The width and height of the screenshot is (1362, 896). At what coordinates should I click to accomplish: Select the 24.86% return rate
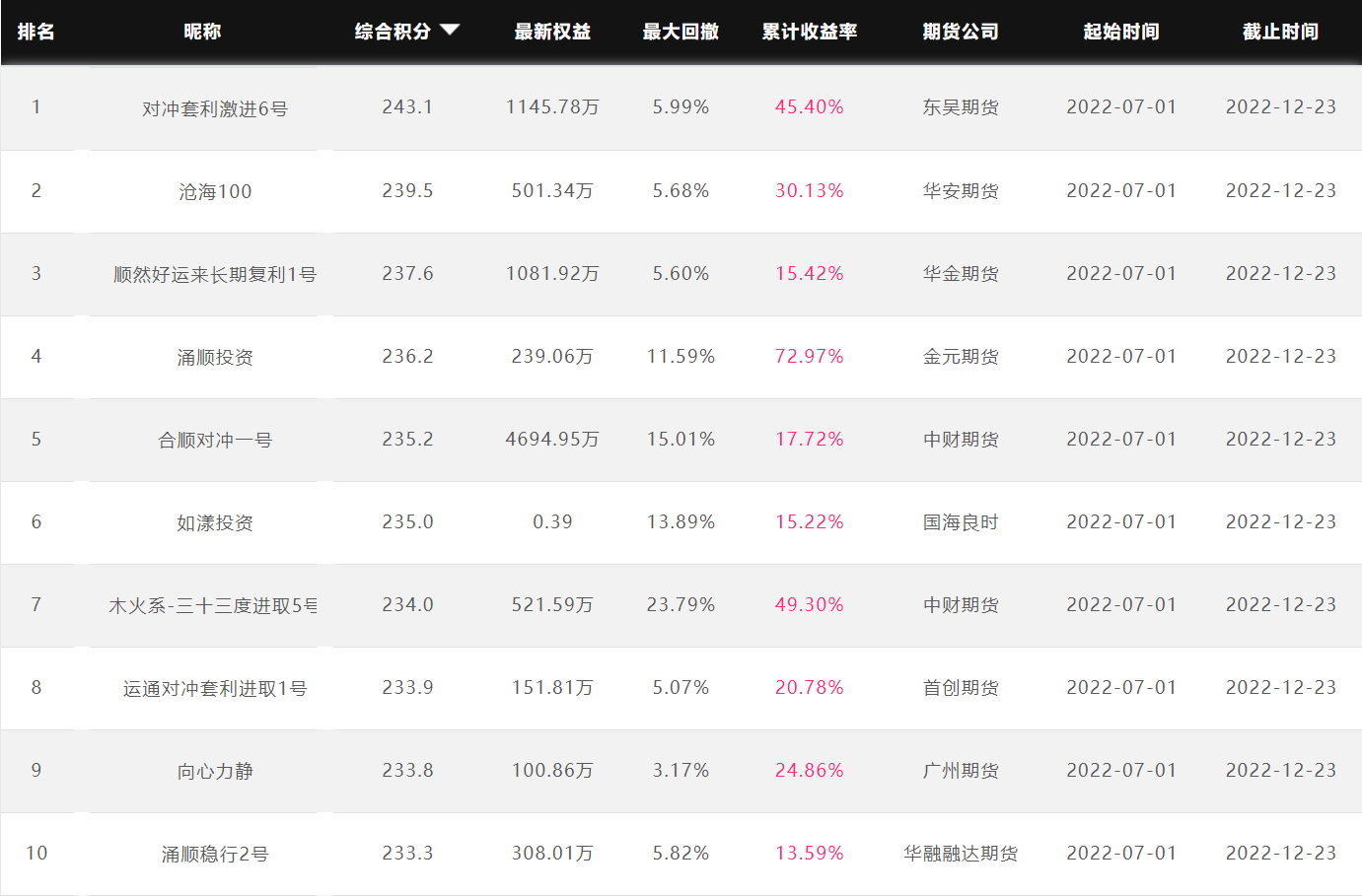[x=810, y=770]
